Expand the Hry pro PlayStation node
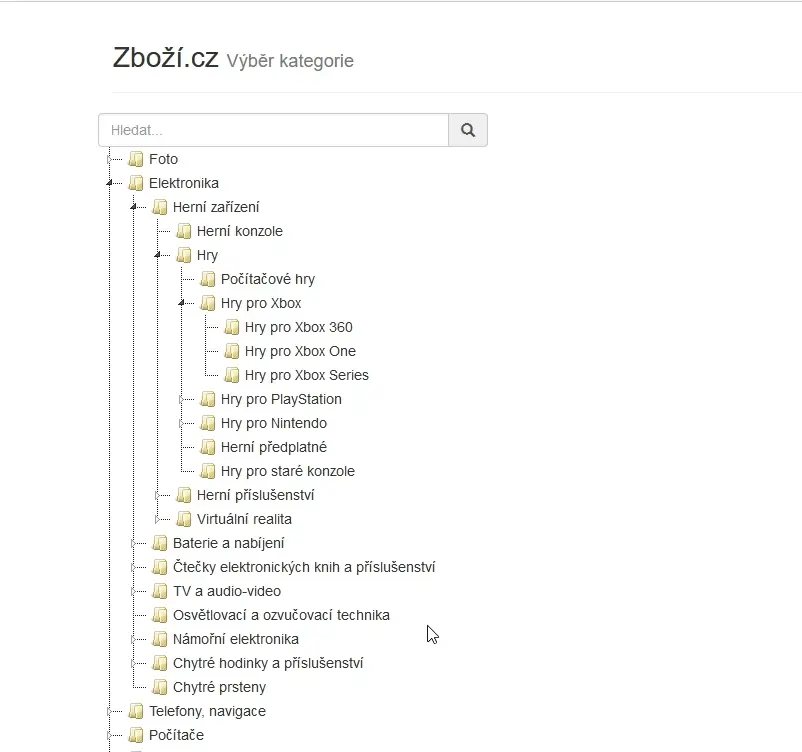Viewport: 802px width, 752px height. click(181, 400)
